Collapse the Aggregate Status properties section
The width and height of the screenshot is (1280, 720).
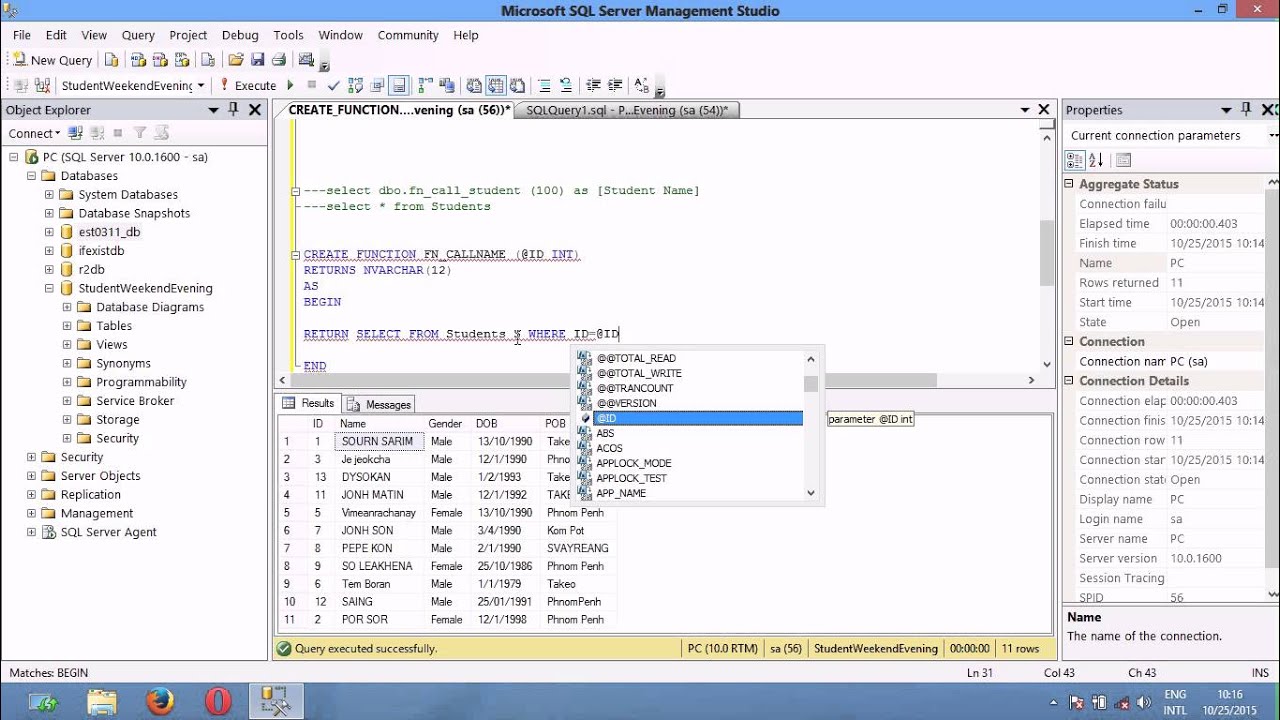point(1069,184)
